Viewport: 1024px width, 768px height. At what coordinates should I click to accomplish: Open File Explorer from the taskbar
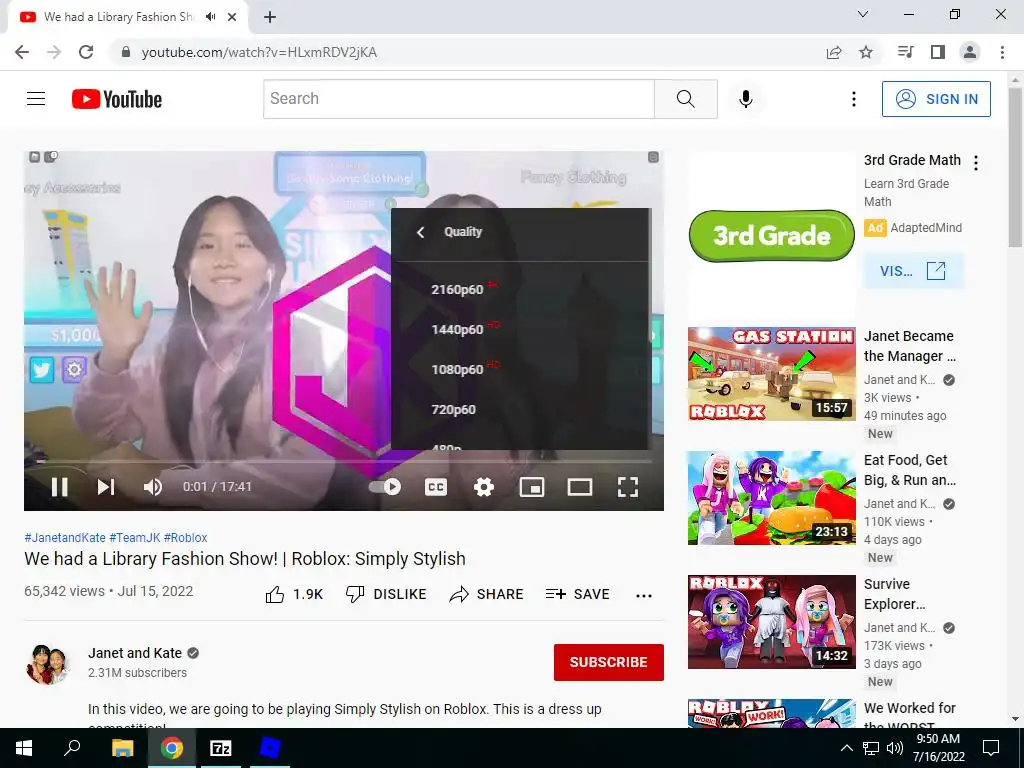[122, 748]
